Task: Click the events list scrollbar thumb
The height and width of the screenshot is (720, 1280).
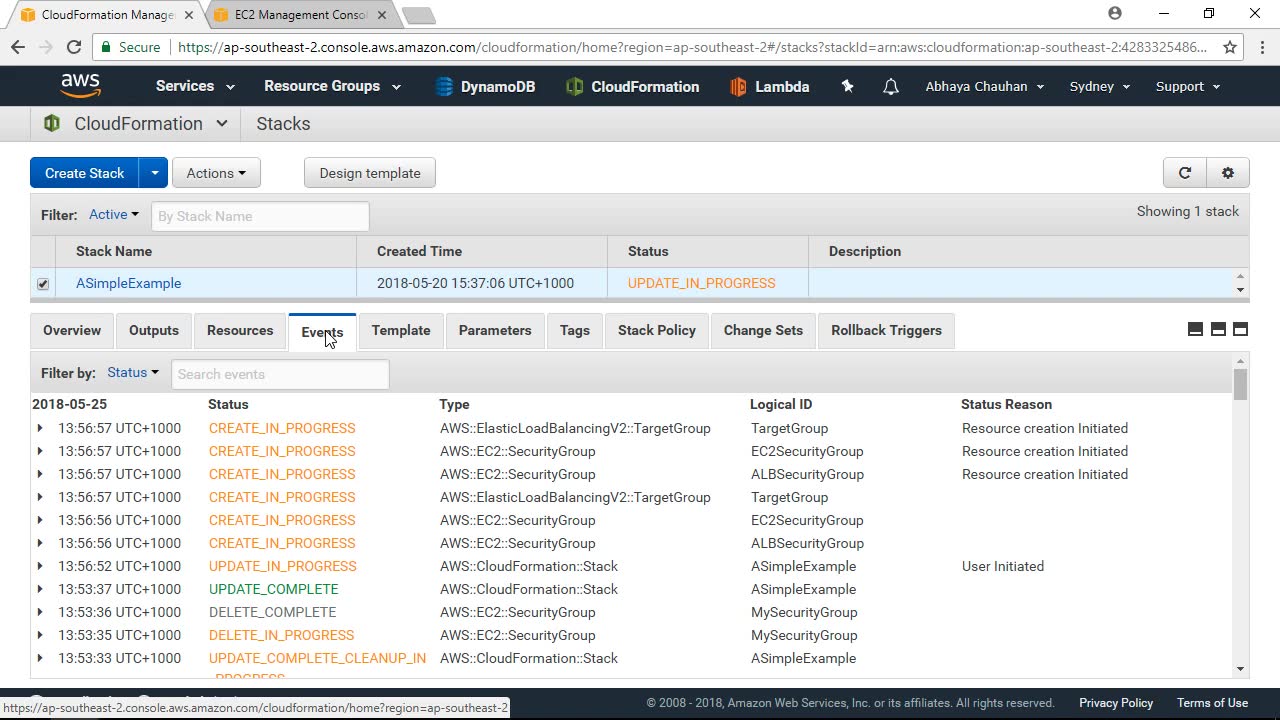Action: (1241, 385)
